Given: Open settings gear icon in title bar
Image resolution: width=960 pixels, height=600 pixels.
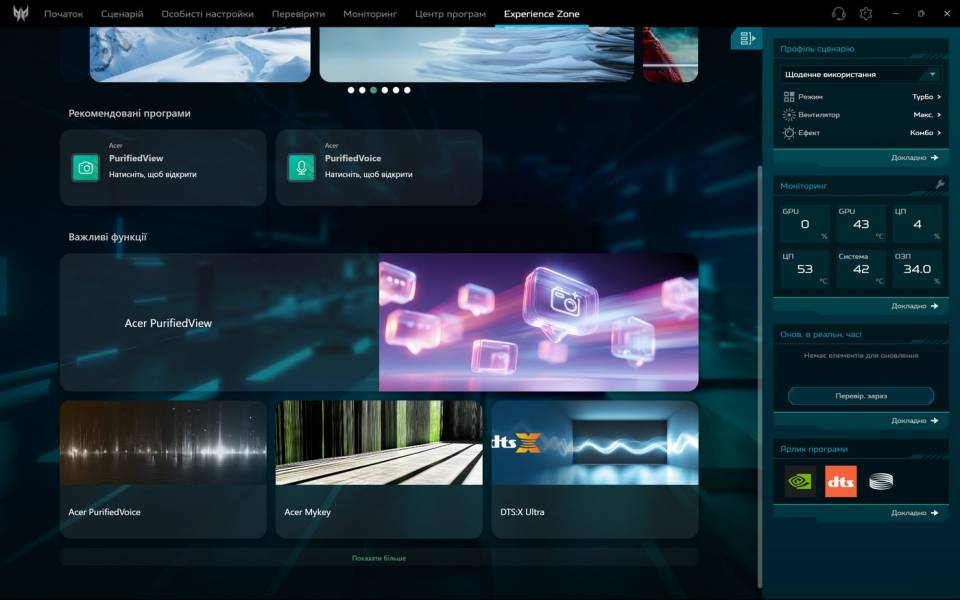Looking at the screenshot, I should (x=866, y=13).
